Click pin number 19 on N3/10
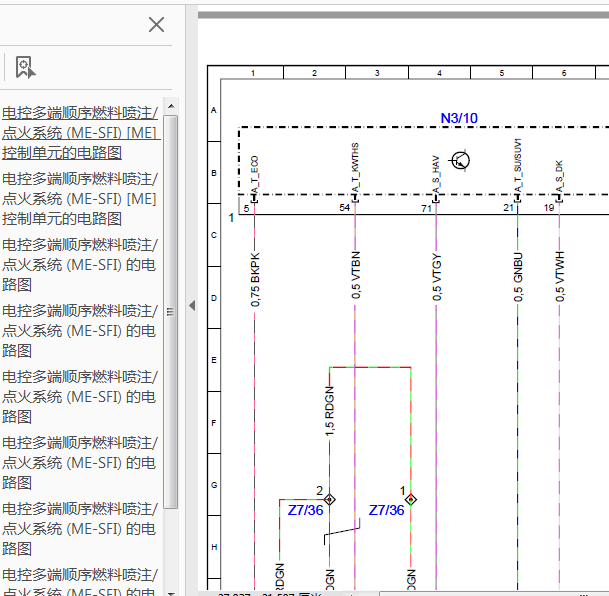The image size is (609, 596). (x=549, y=208)
